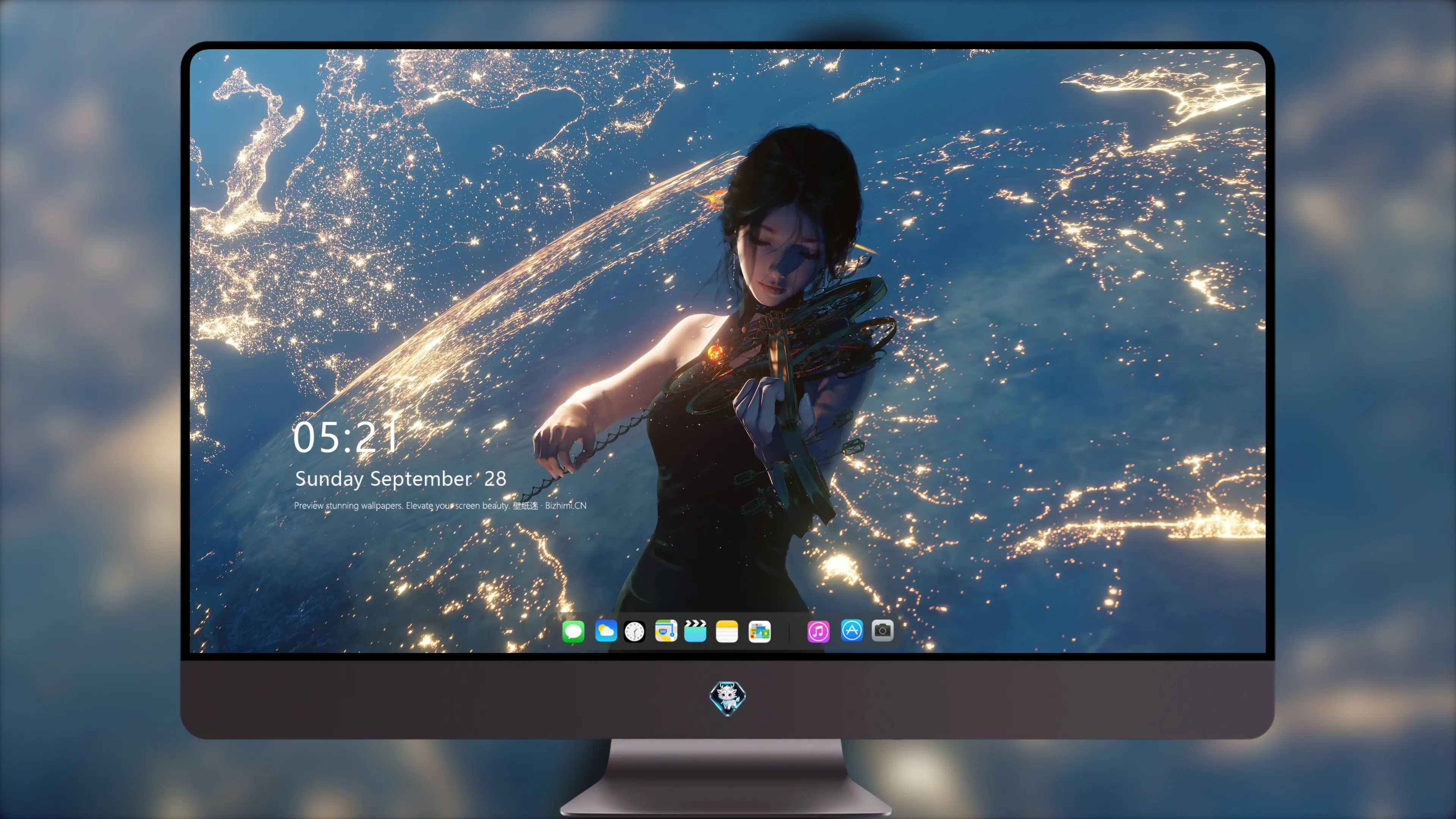Launch the pink iTunes Store music app

click(x=819, y=631)
